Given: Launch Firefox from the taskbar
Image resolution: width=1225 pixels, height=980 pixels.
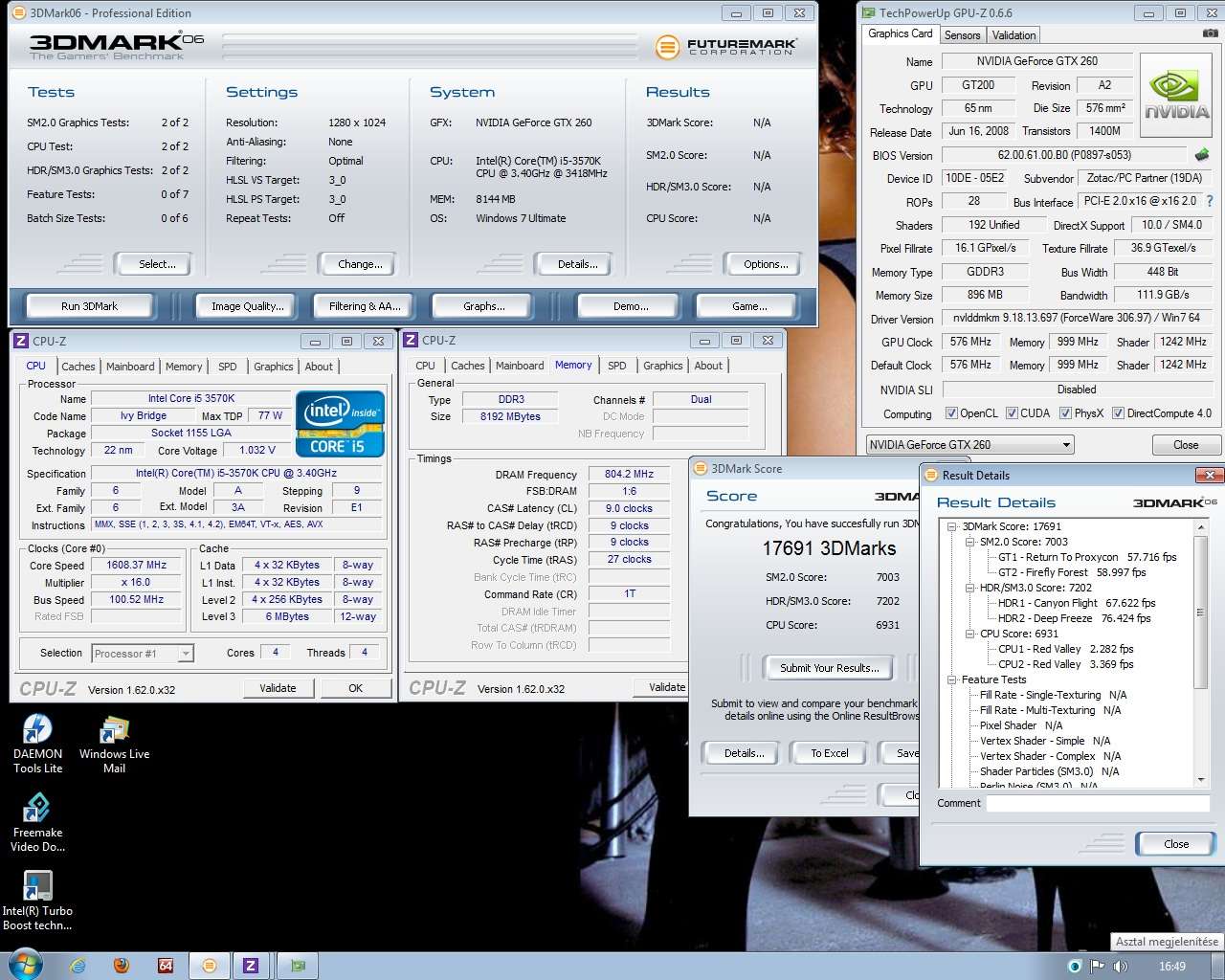Looking at the screenshot, I should pos(121,966).
